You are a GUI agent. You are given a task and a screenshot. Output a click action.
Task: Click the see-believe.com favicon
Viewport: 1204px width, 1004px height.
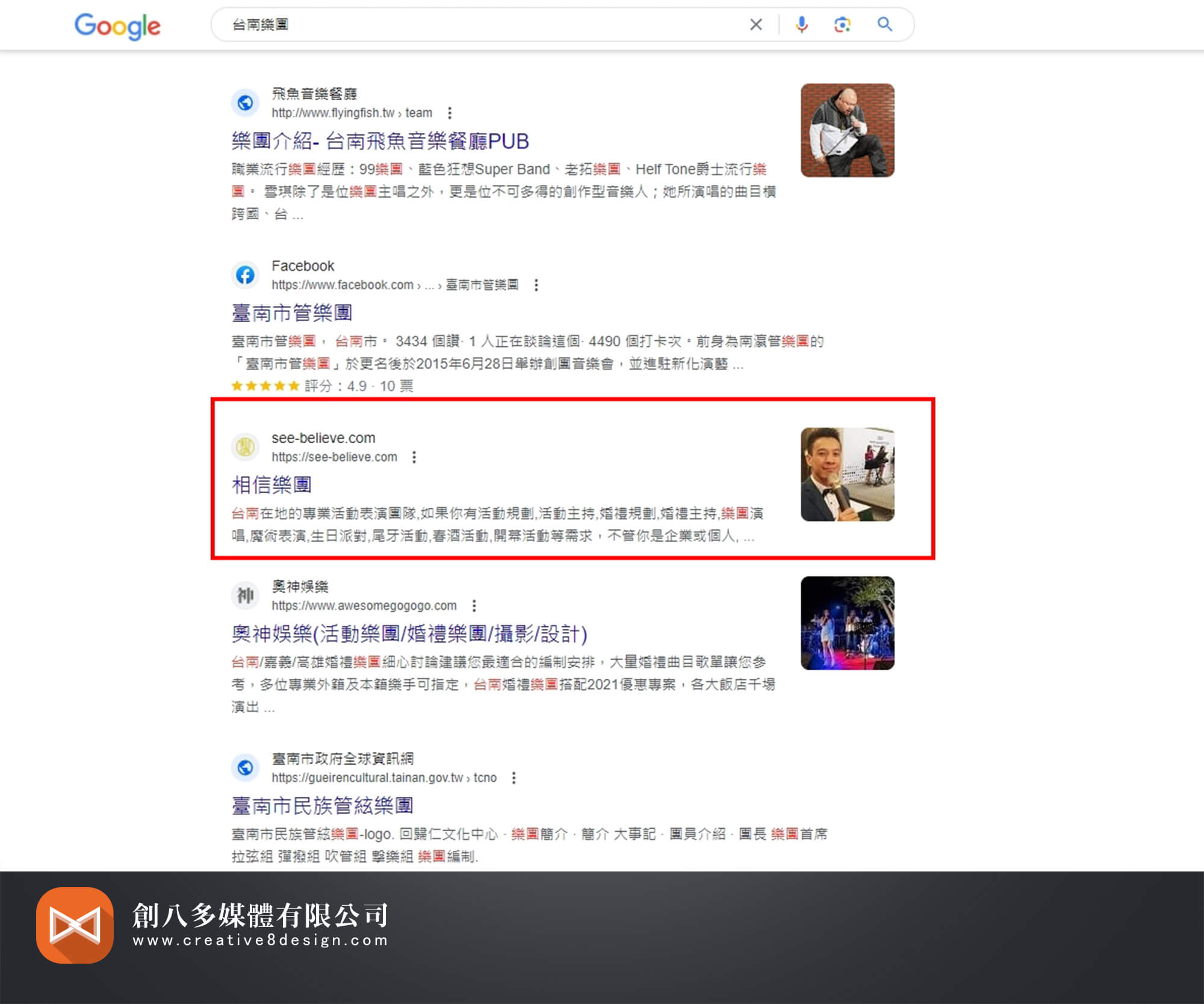click(245, 447)
